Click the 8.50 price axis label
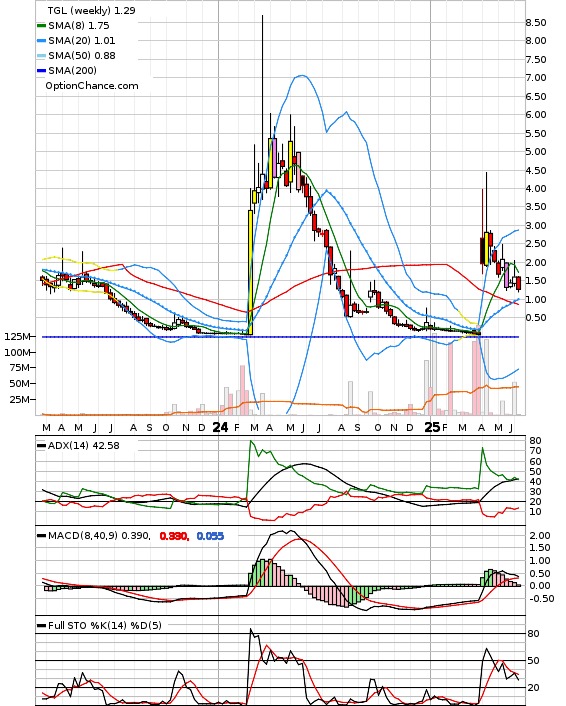 (536, 23)
